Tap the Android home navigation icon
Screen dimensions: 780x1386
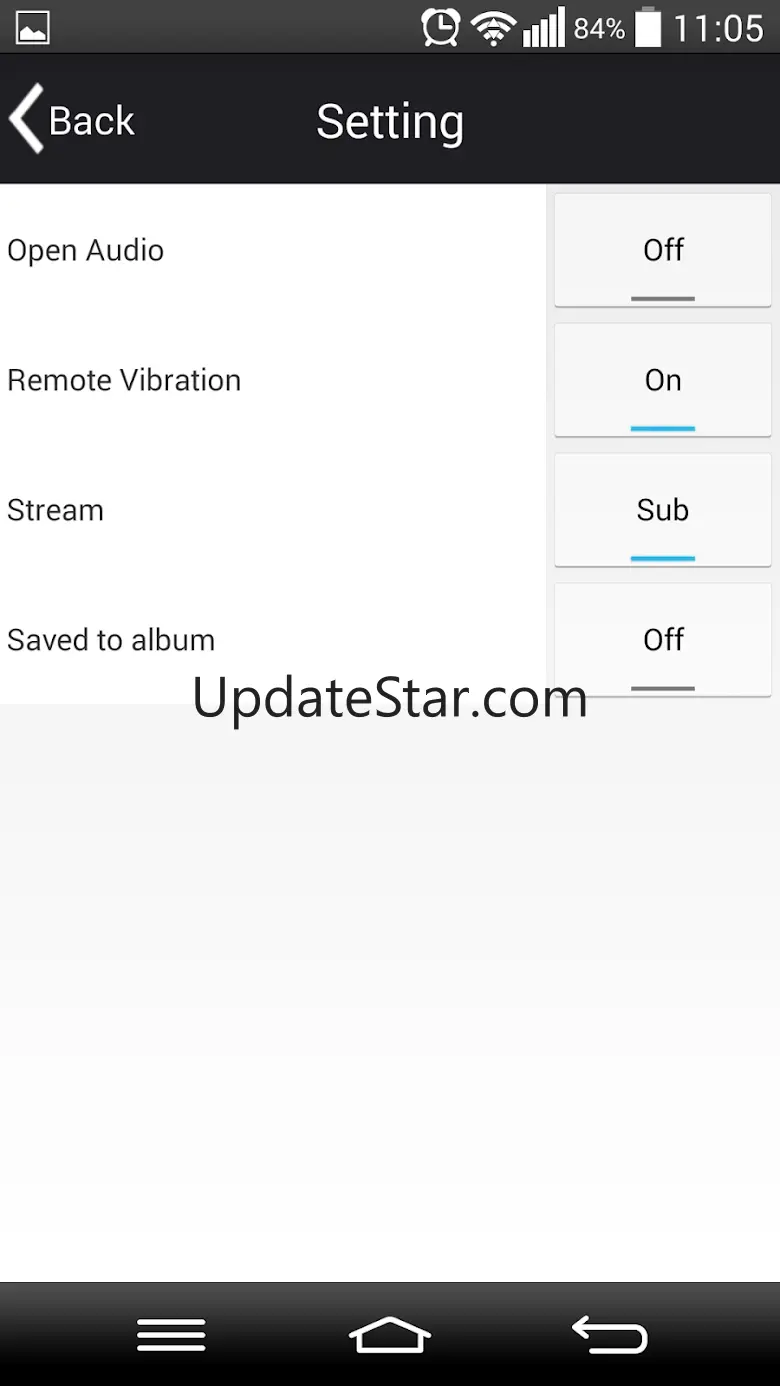390,1335
